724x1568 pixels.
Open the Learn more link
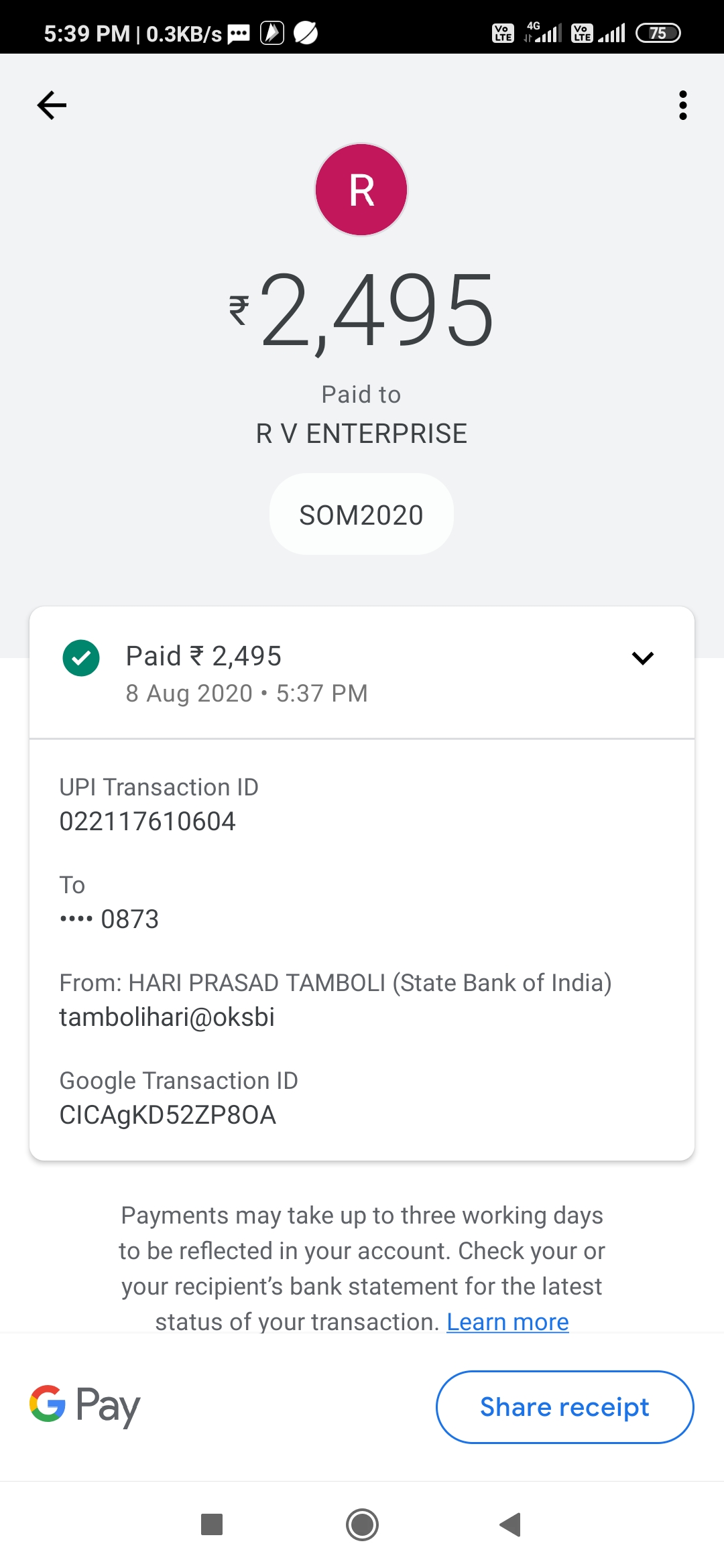507,1321
